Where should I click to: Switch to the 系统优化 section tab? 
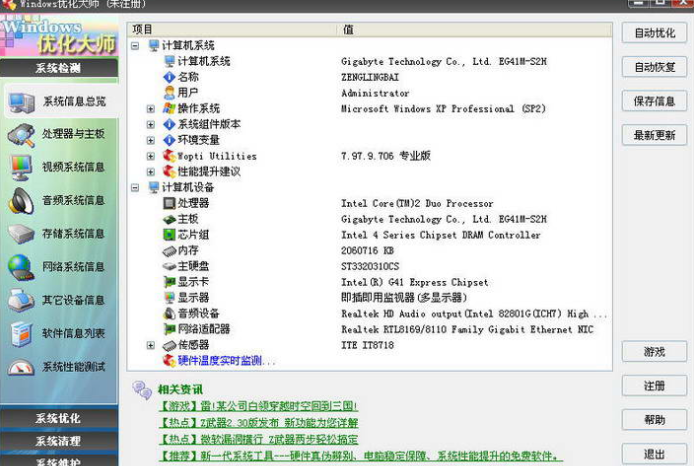click(x=59, y=419)
